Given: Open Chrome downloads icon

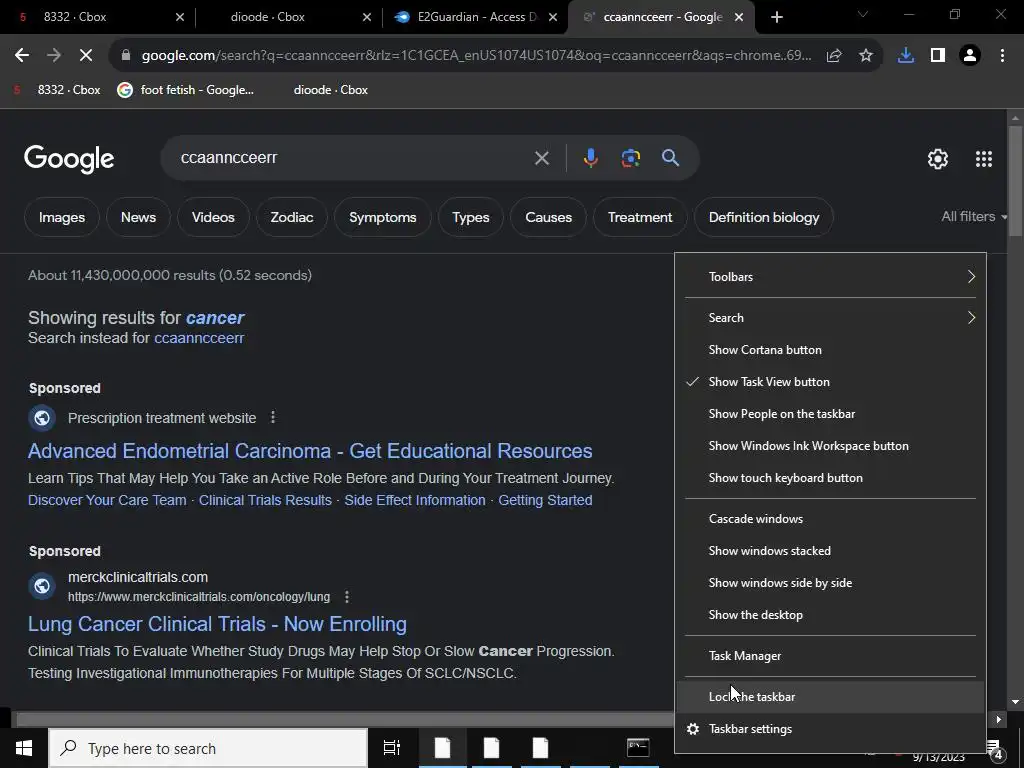Looking at the screenshot, I should 906,56.
